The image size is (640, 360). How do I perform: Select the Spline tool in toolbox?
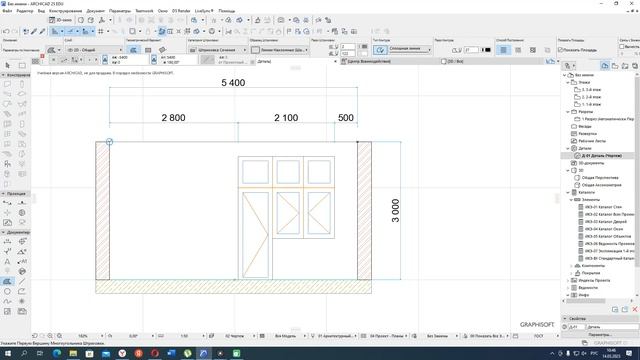pos(7,301)
